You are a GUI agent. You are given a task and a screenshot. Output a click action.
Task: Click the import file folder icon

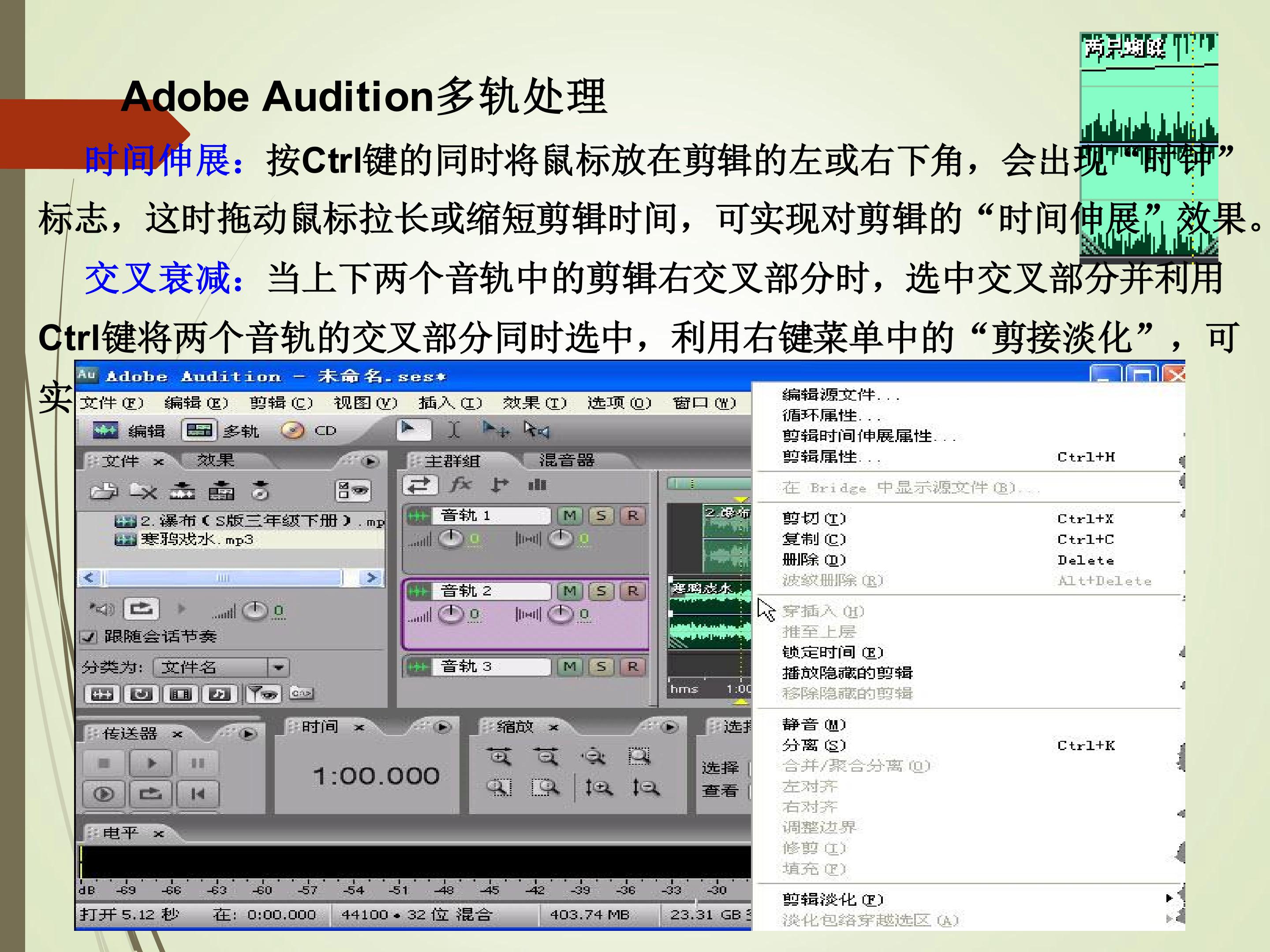[104, 491]
